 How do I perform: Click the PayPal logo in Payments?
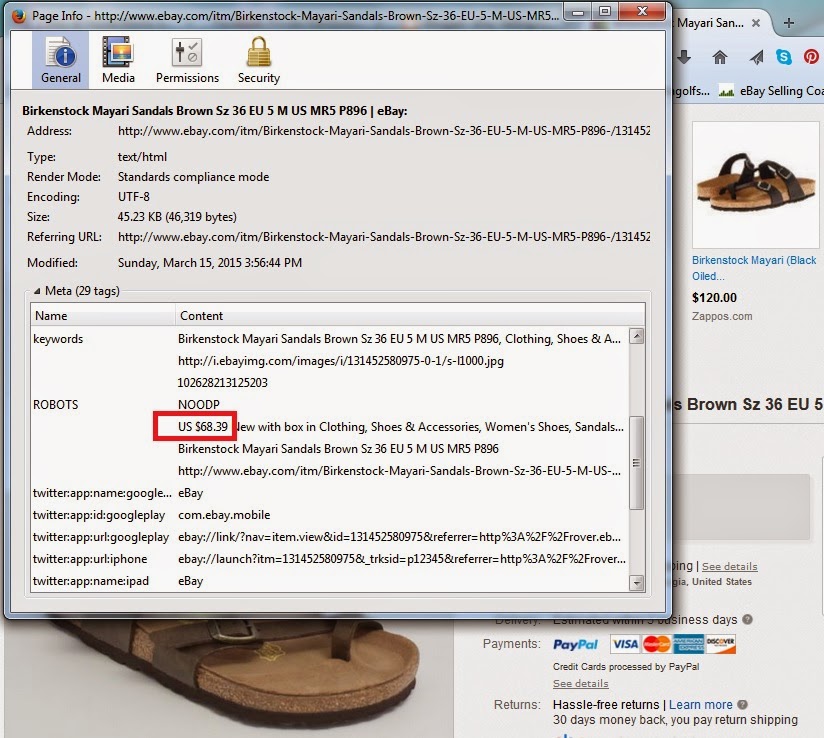575,644
